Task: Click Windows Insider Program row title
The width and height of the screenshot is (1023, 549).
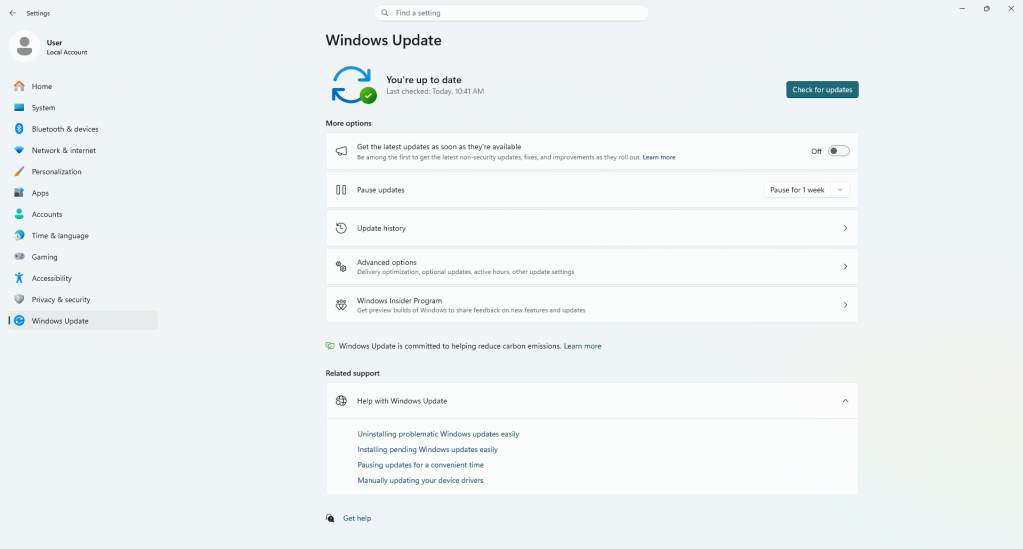Action: click(399, 301)
